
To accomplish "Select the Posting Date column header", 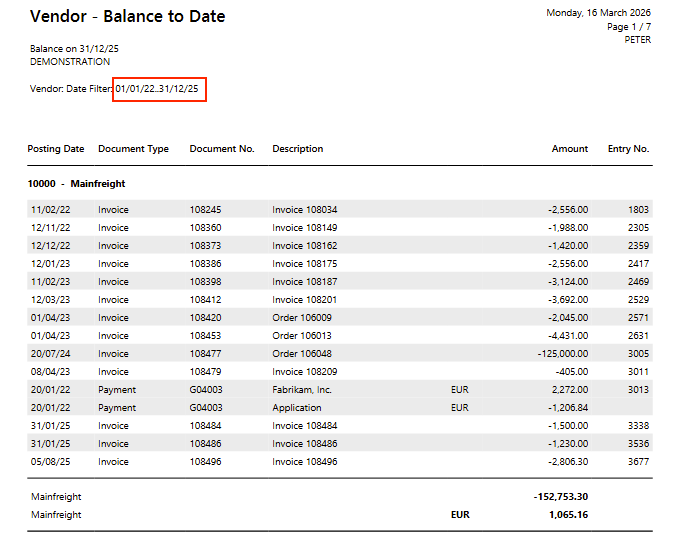I will coord(56,149).
